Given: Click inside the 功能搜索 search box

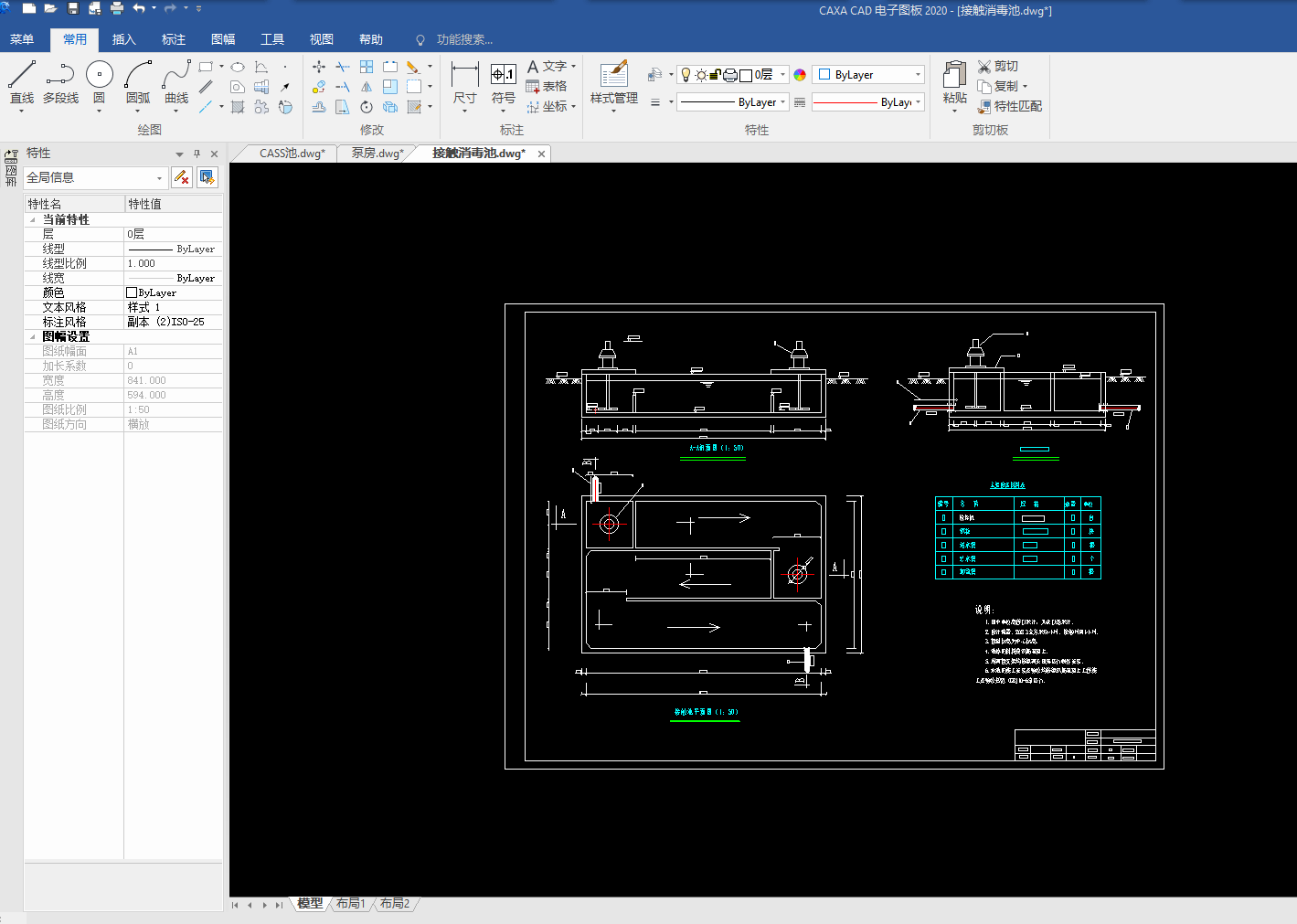Looking at the screenshot, I should click(464, 40).
